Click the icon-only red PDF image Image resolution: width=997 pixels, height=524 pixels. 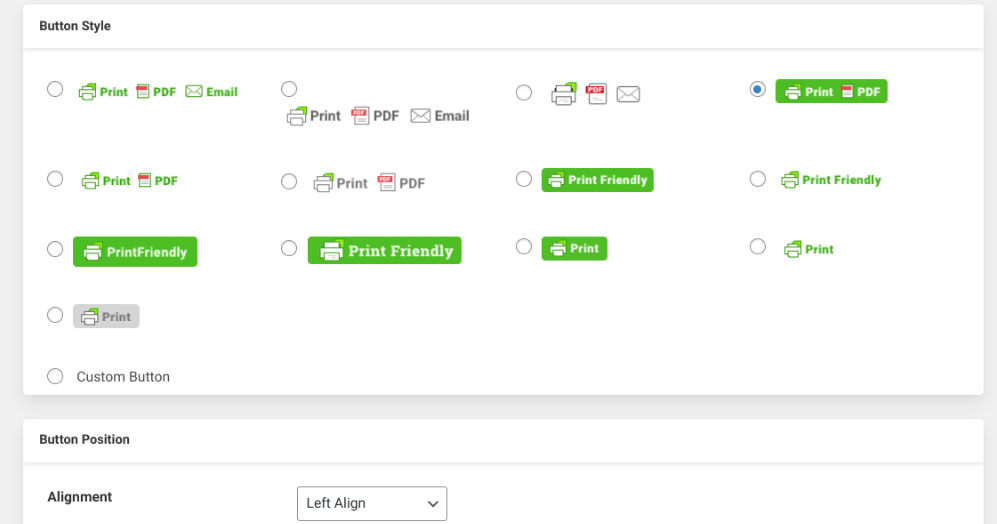coord(597,94)
